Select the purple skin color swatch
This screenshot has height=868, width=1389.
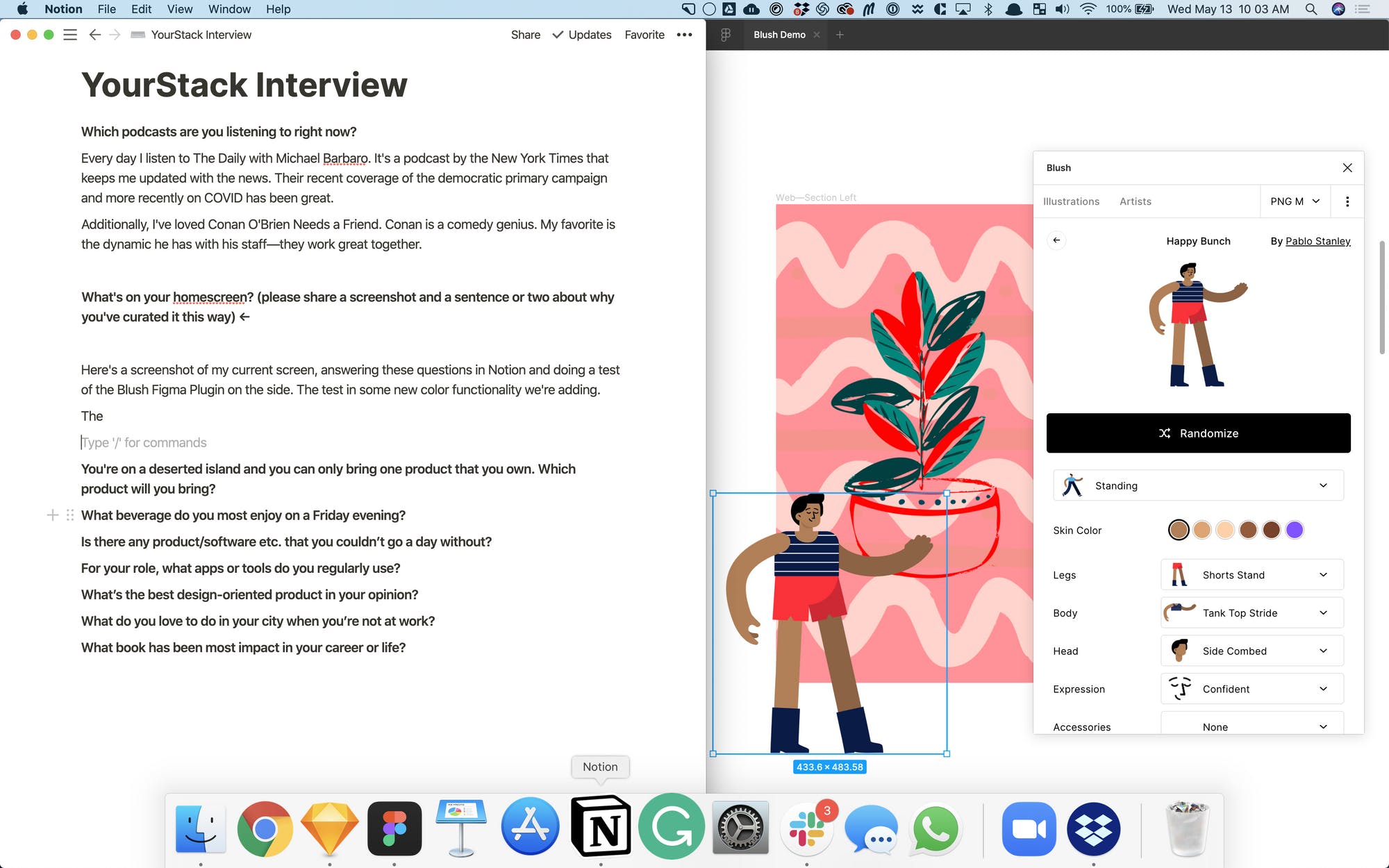click(x=1295, y=531)
